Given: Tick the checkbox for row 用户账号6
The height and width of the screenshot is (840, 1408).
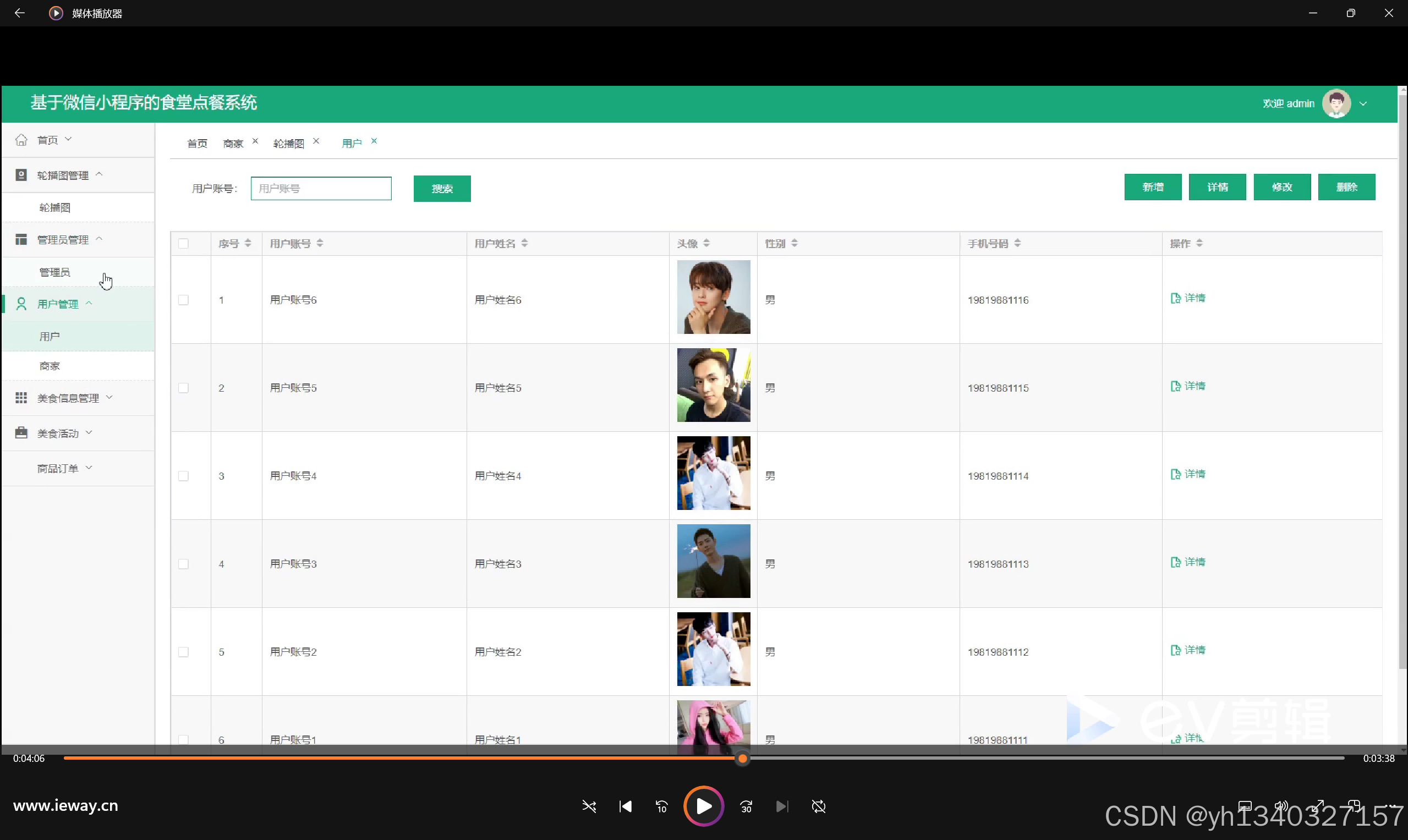Looking at the screenshot, I should click(183, 300).
